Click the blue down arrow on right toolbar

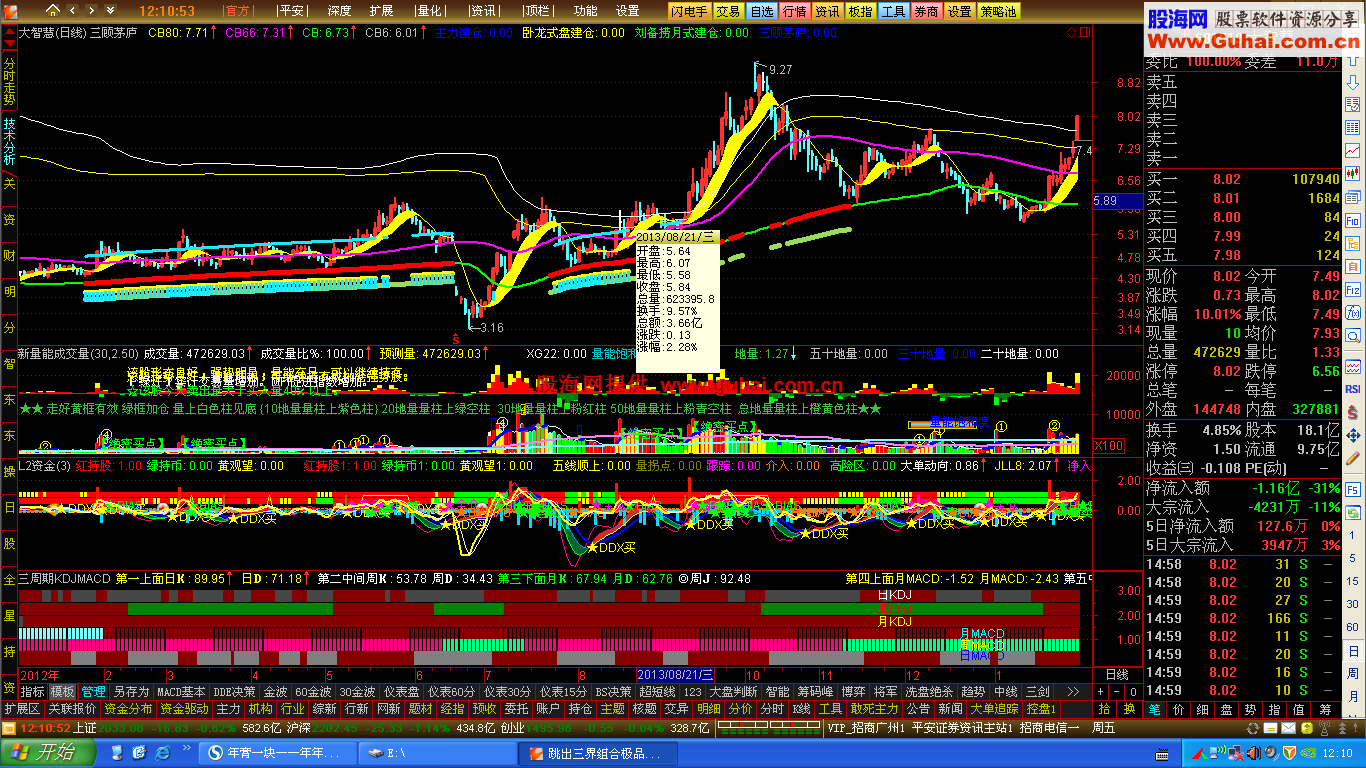tap(1353, 83)
